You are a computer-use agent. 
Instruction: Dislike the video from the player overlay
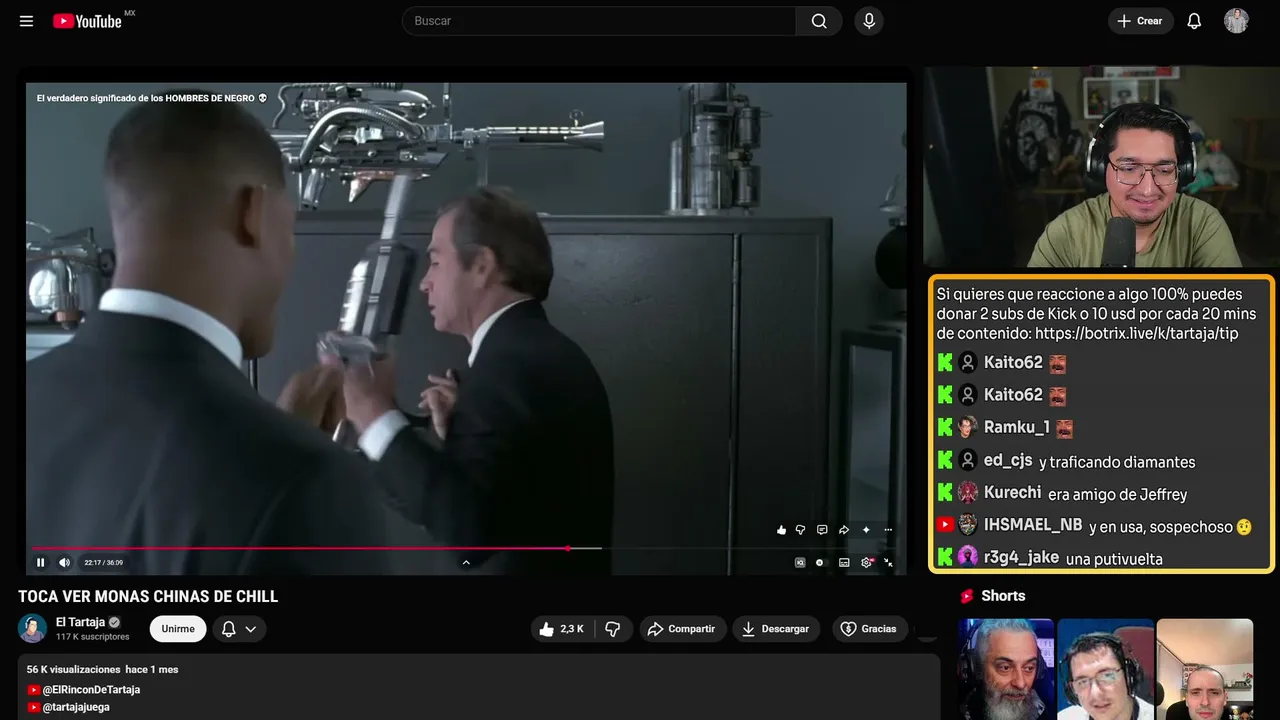coord(800,530)
